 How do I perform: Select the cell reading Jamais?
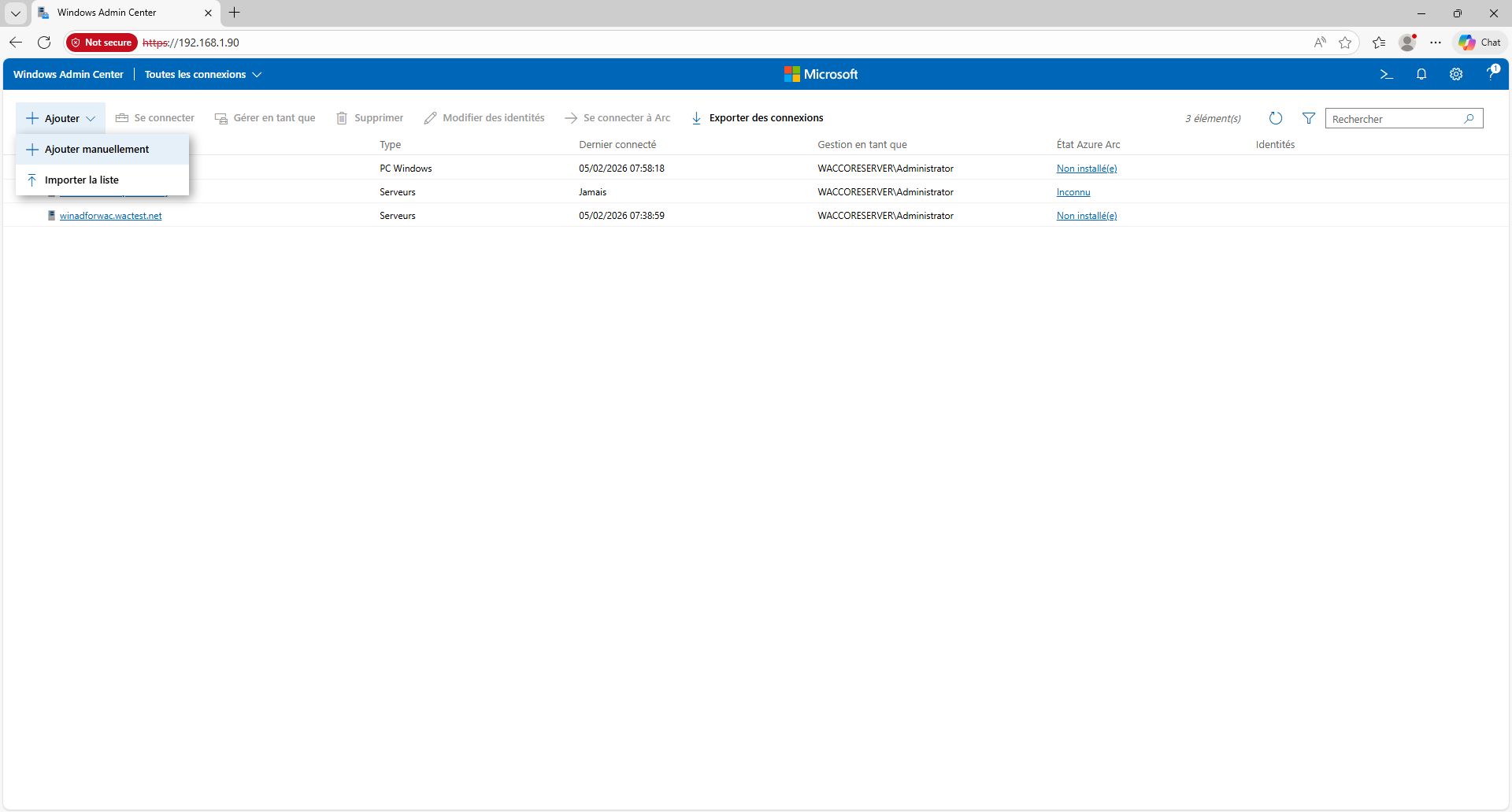coord(593,192)
